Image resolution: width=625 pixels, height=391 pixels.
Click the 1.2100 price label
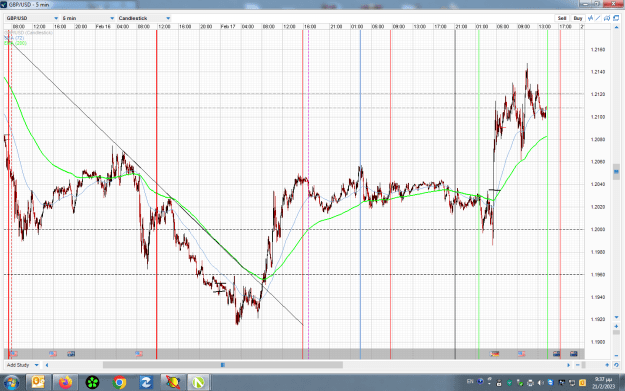pos(597,117)
